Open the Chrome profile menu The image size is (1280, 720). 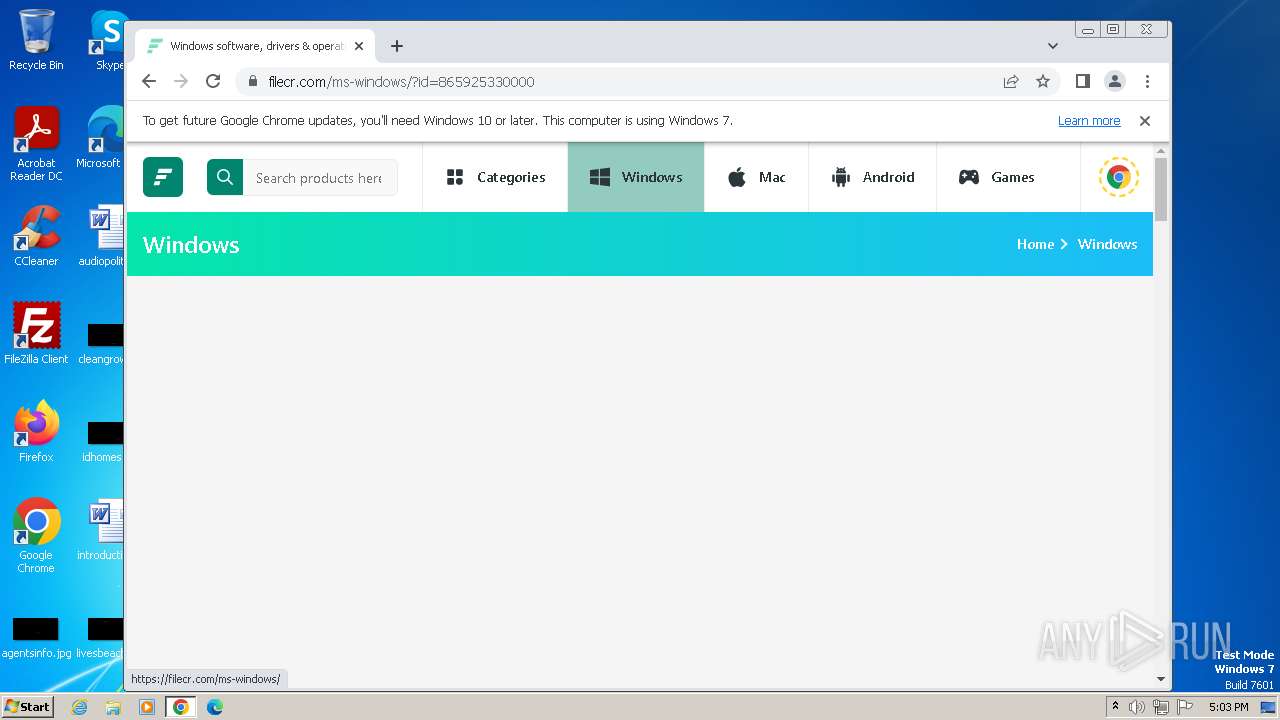tap(1115, 81)
